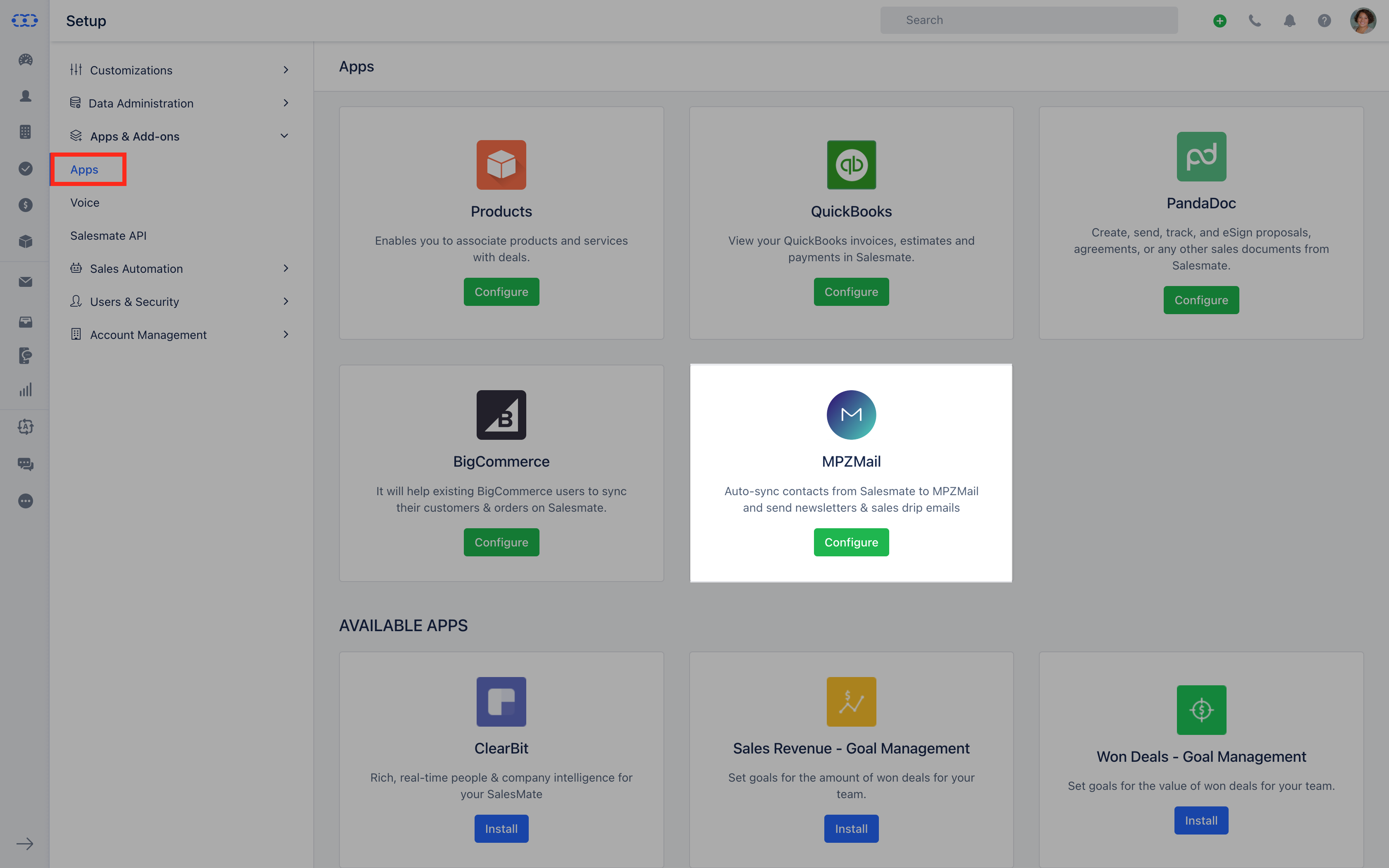1389x868 pixels.
Task: Open the chat messages icon in sidebar
Action: 25,464
